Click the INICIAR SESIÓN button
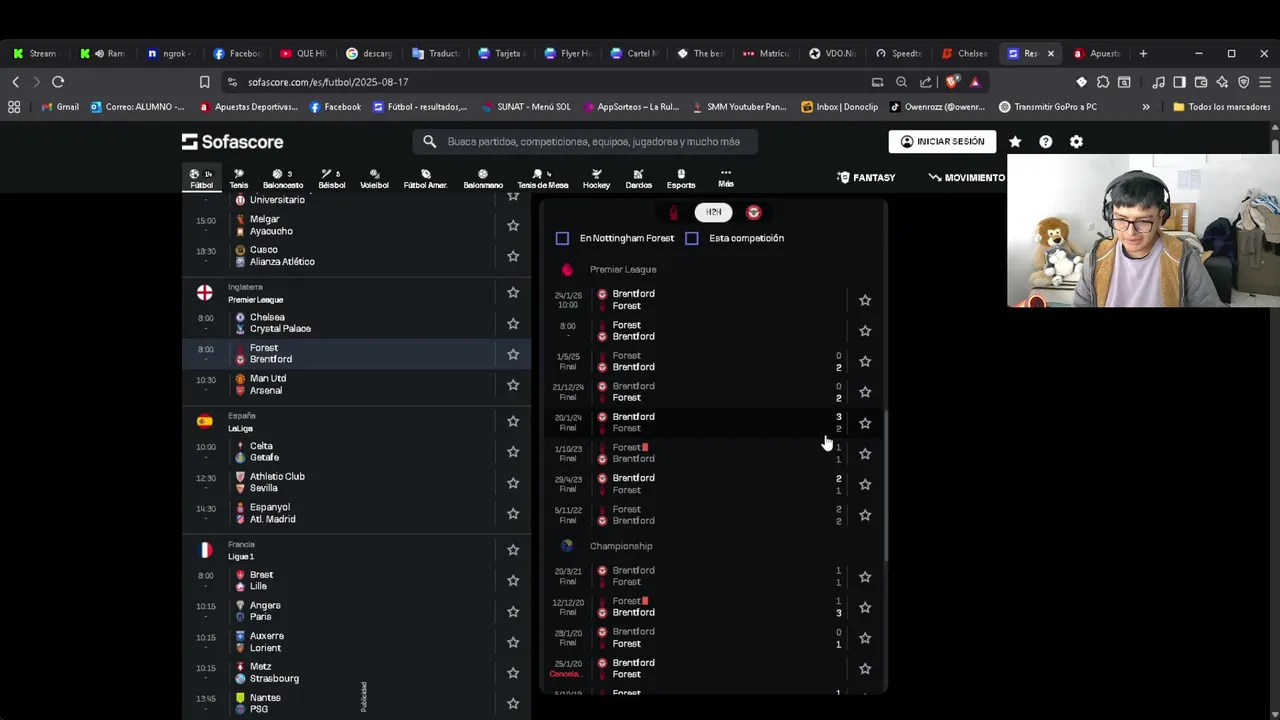1280x720 pixels. 942,142
